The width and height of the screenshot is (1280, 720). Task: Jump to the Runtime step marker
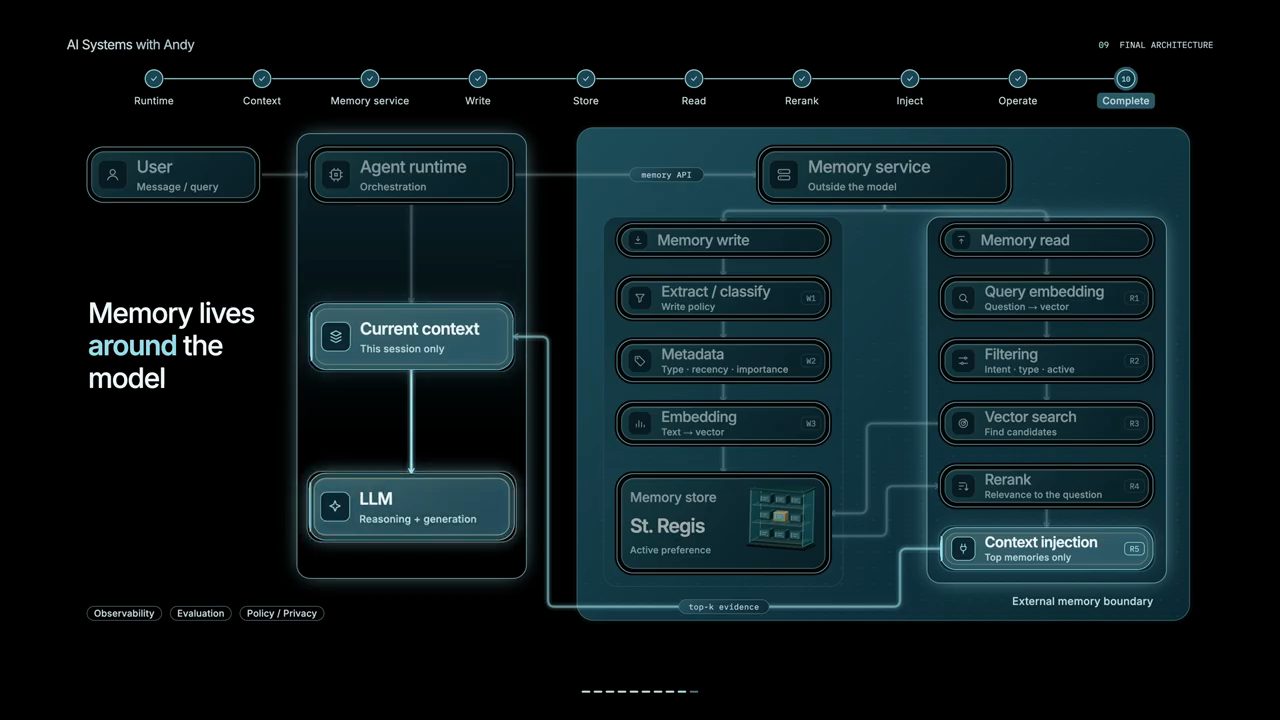pyautogui.click(x=154, y=79)
